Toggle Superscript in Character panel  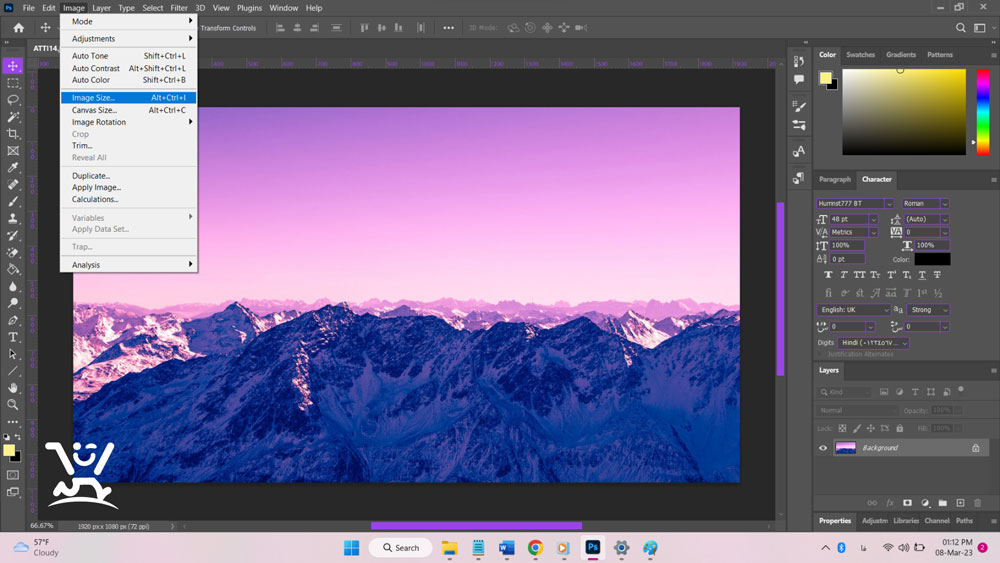tap(892, 275)
